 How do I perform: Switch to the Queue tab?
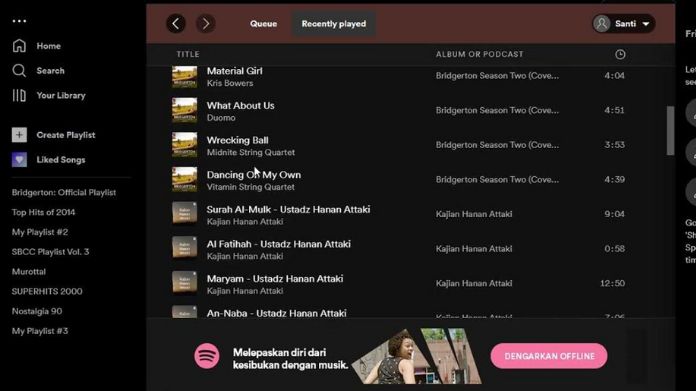click(263, 24)
